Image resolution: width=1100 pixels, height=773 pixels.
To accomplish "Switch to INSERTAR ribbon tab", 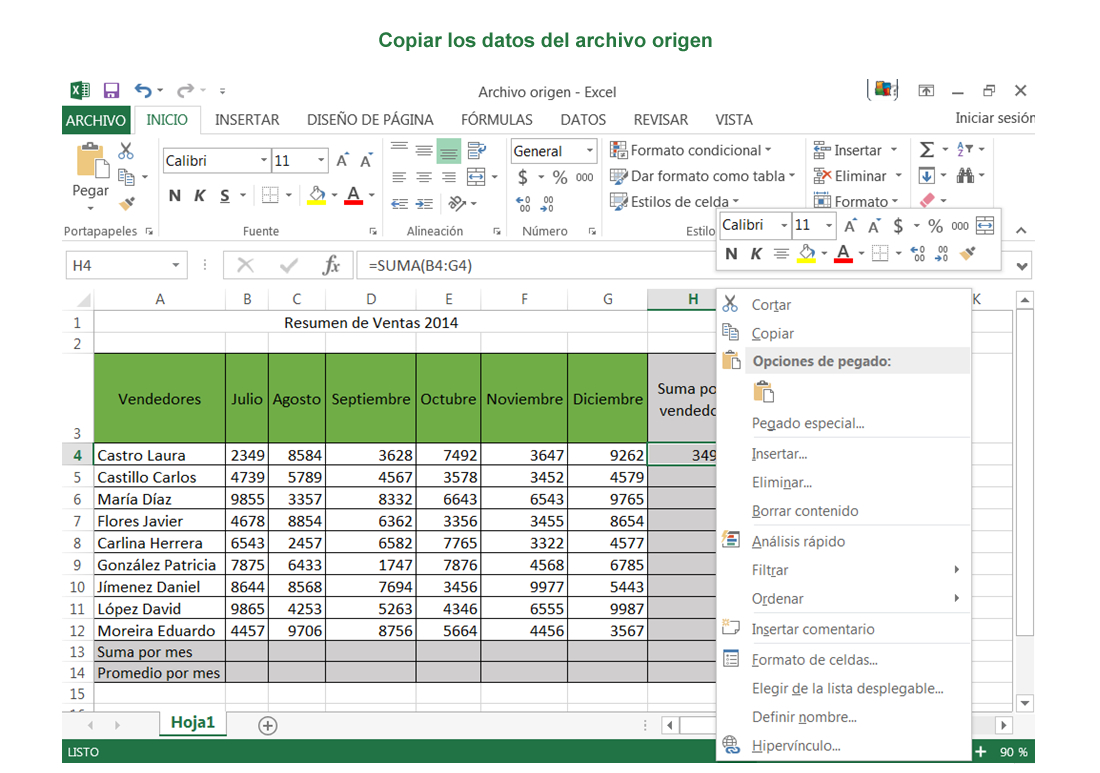I will pos(247,120).
